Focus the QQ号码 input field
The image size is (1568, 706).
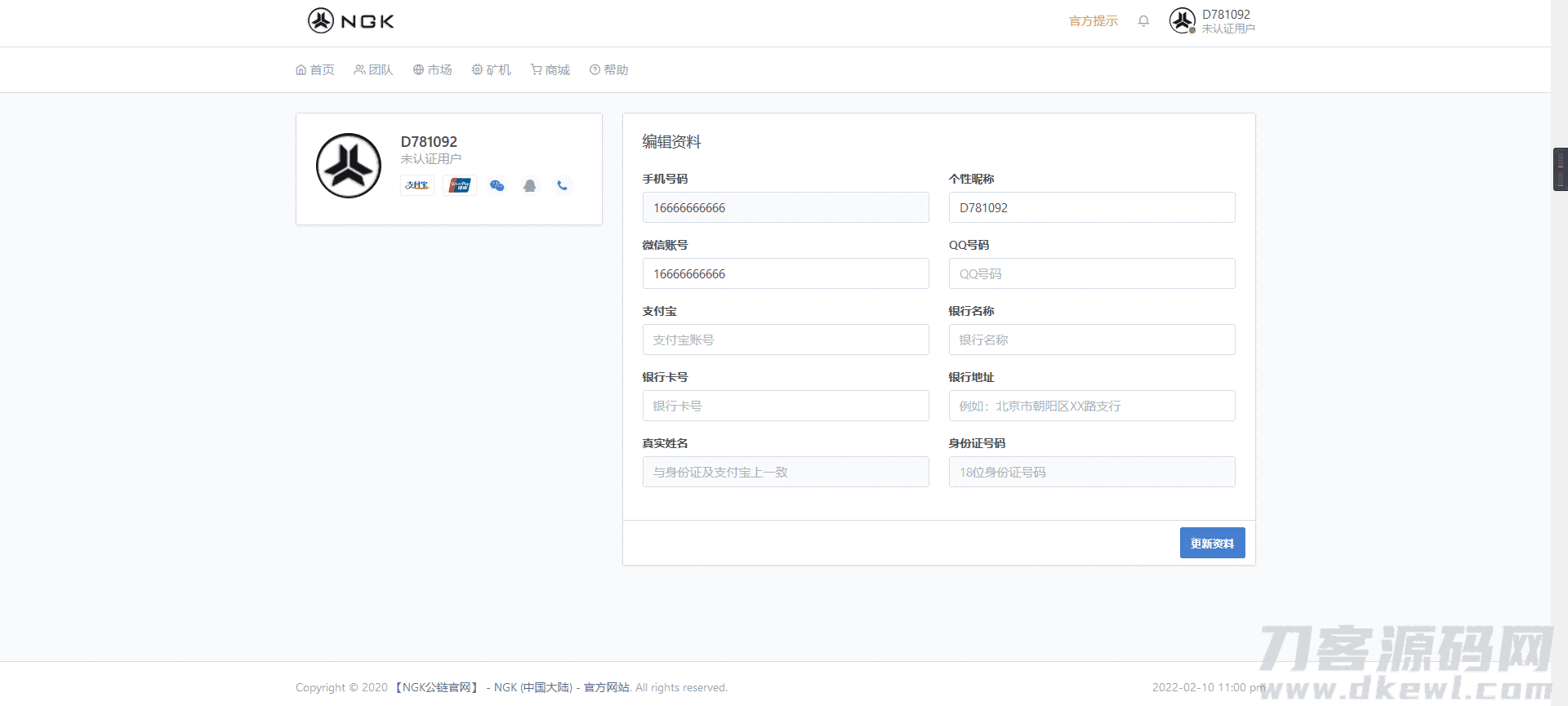pos(1091,274)
